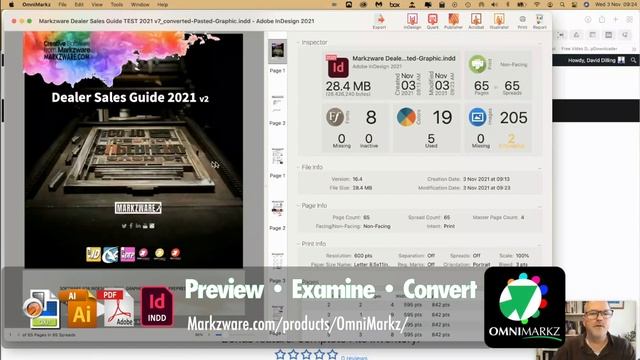Click the Fonts icon in Inspector
The height and width of the screenshot is (360, 640).
(335, 117)
